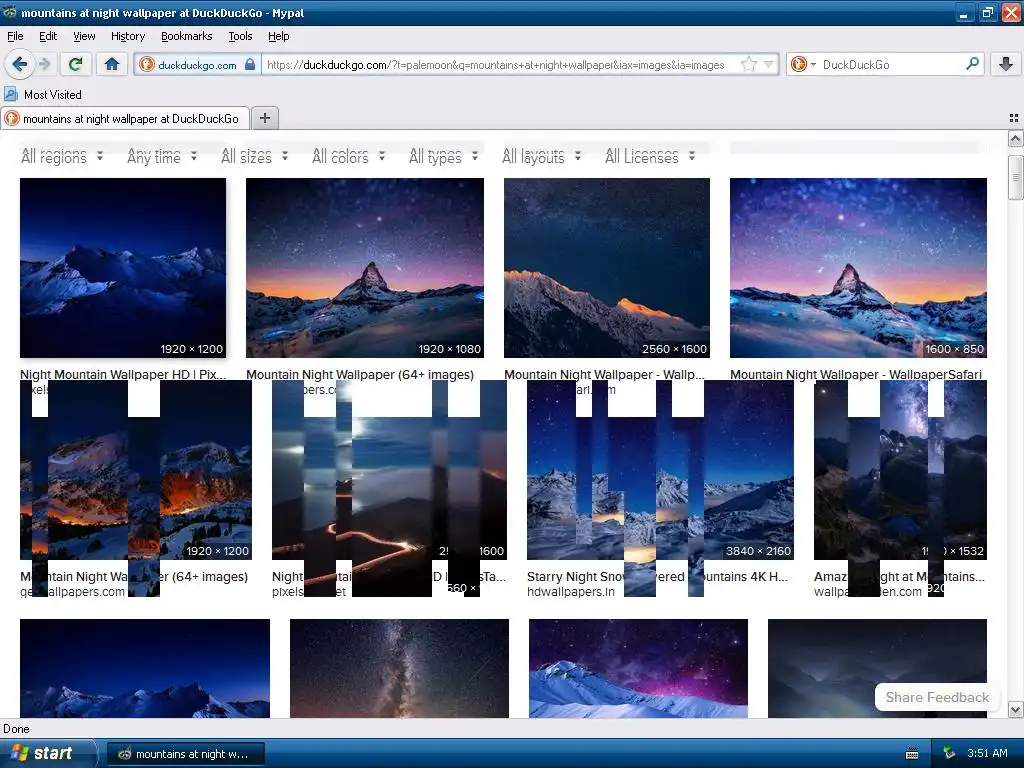This screenshot has height=768, width=1024.
Task: Click the DuckDuckGo search input field
Action: 891,65
